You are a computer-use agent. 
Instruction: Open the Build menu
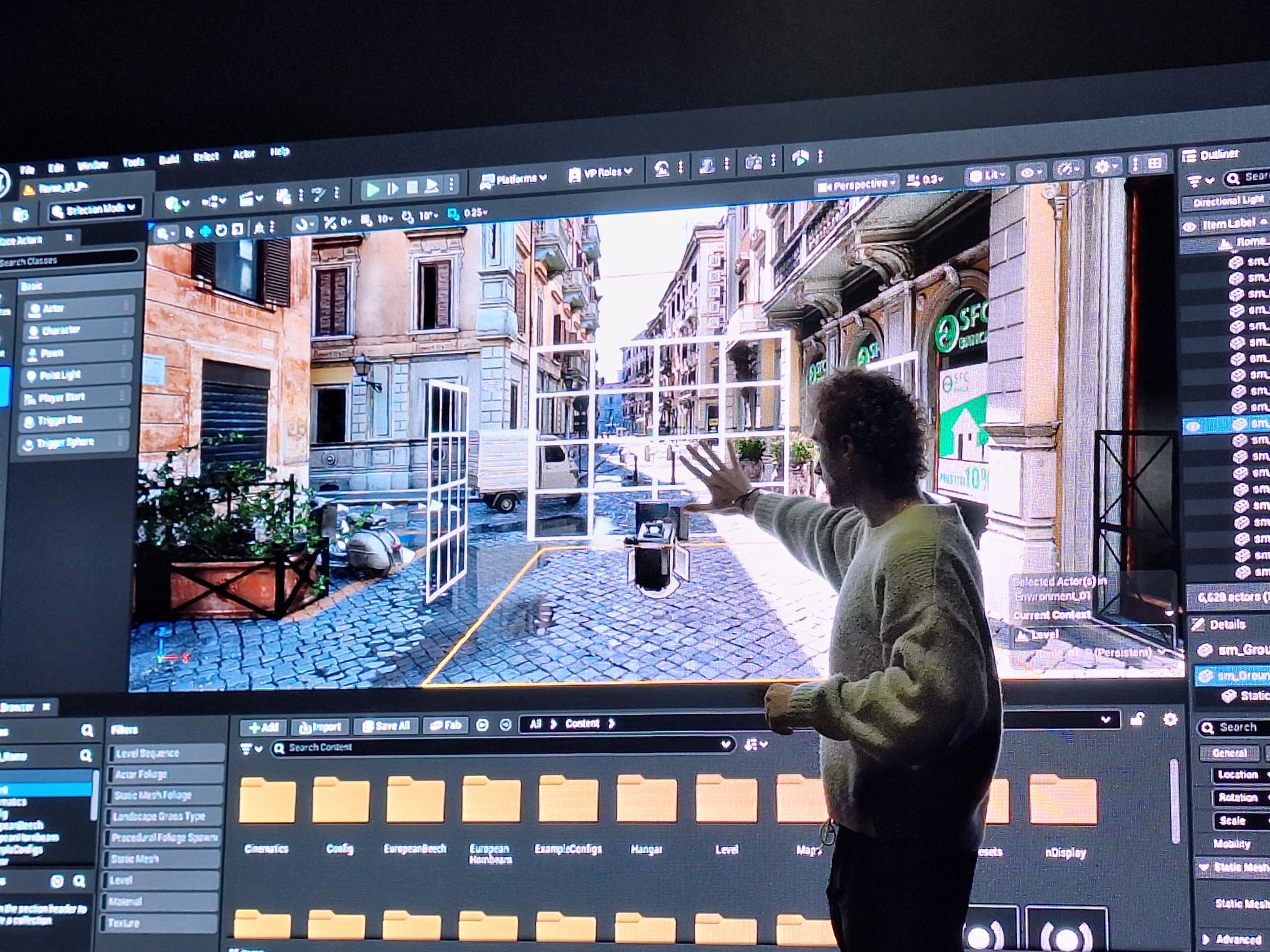click(169, 160)
